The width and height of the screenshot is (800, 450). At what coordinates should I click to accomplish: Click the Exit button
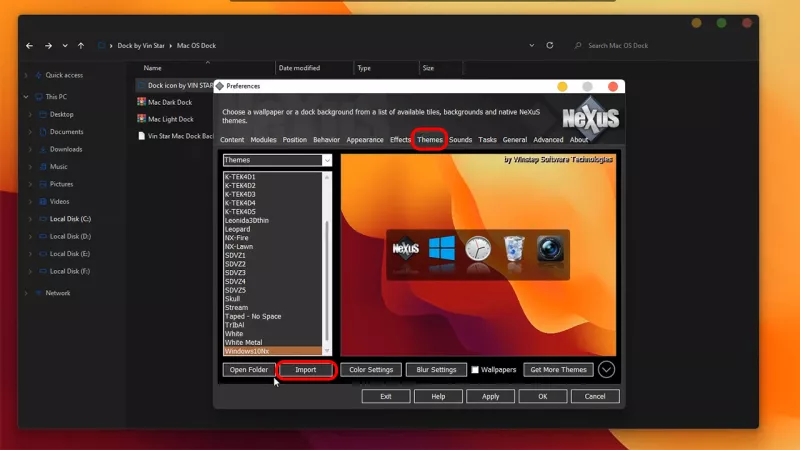[386, 396]
